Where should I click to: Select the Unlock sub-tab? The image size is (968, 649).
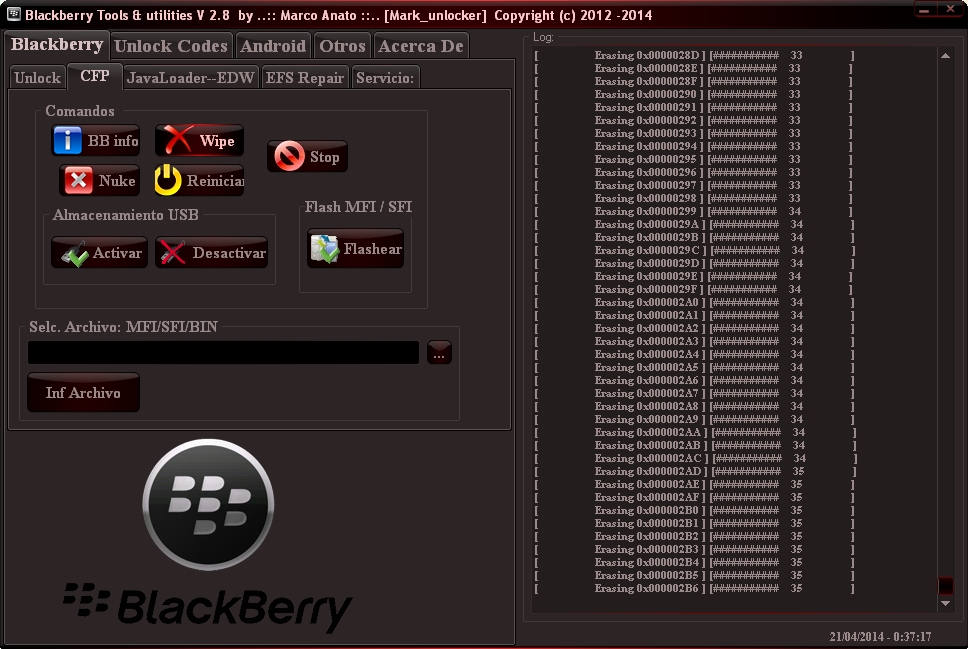(x=38, y=78)
